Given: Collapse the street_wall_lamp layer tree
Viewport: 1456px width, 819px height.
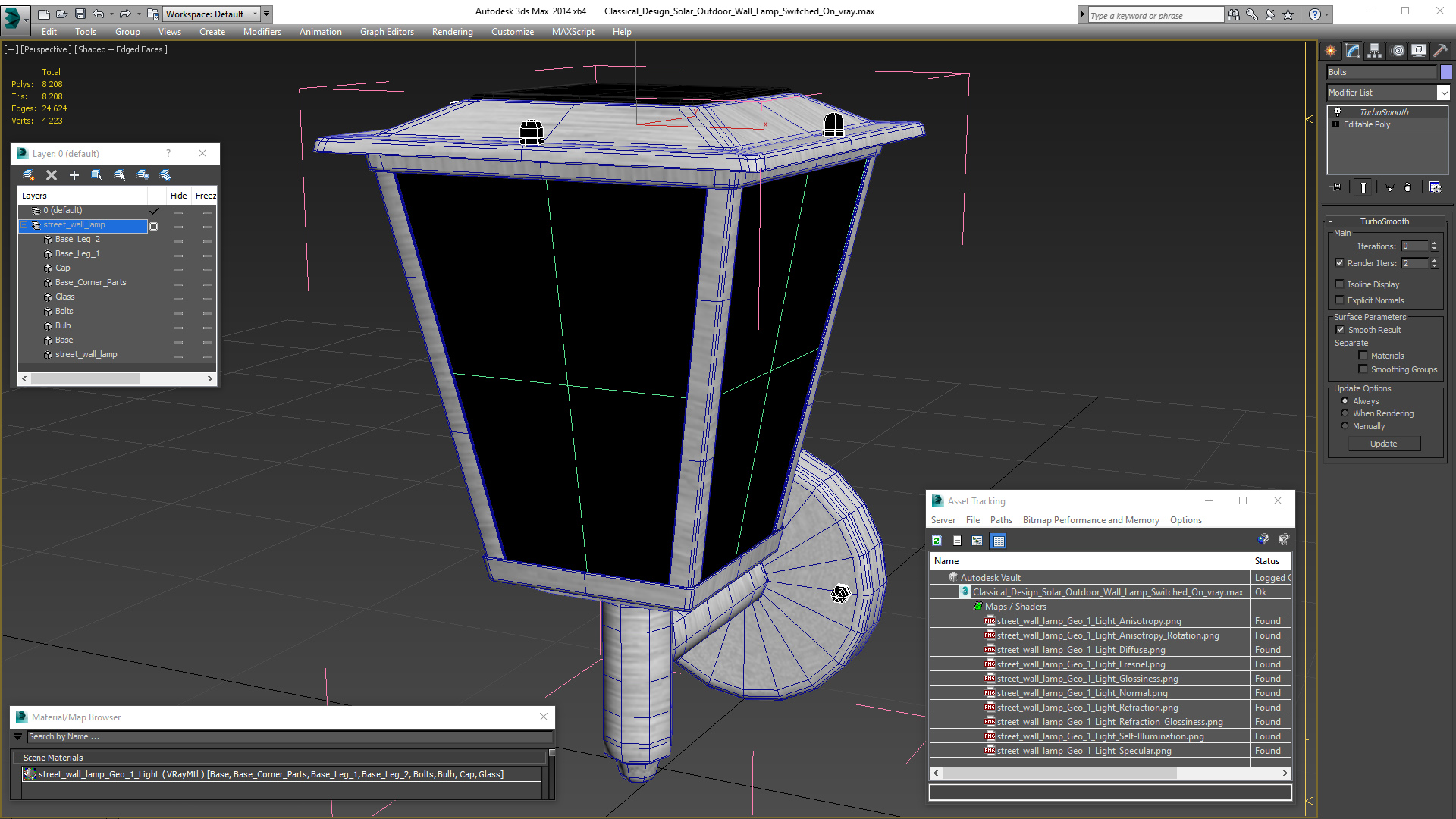Looking at the screenshot, I should (24, 225).
